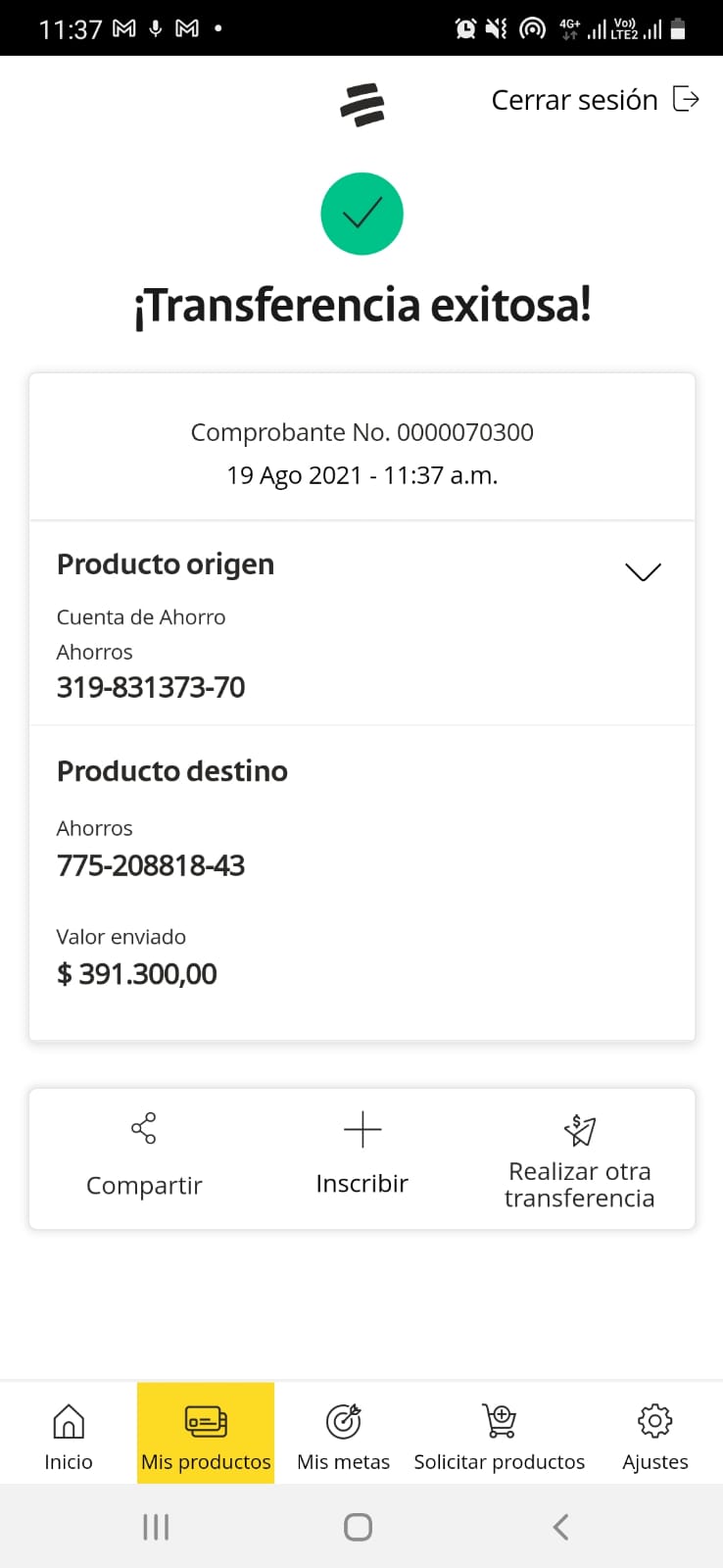Tap Realizar otra transferencia text
This screenshot has height=1568, width=723.
579,1185
